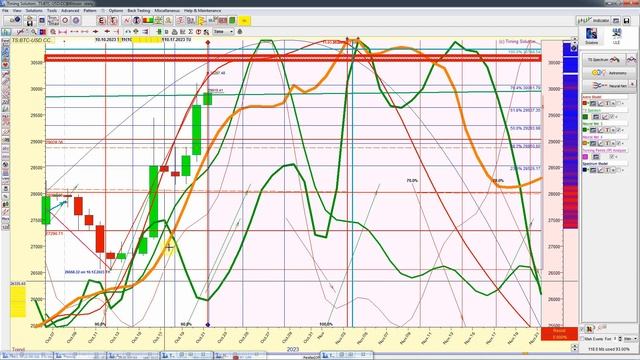Click the save disk icon beside Indicator
Image resolution: width=640 pixels, height=360 pixels.
pos(627,20)
